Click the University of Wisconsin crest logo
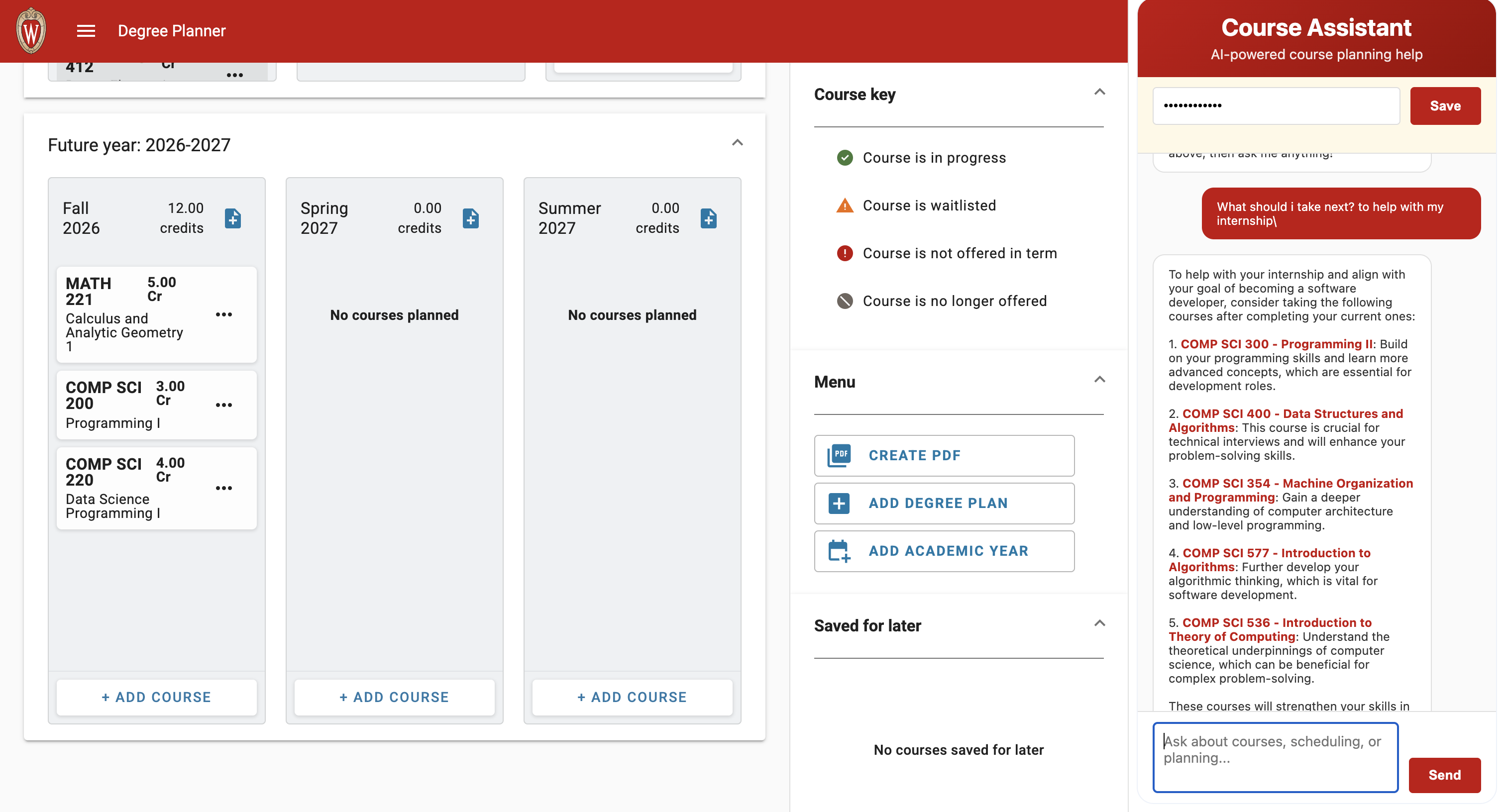 click(x=31, y=31)
